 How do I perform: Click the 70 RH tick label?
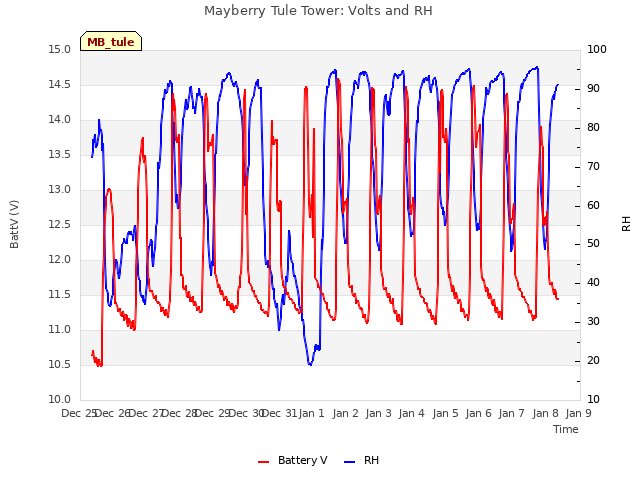[x=593, y=167]
